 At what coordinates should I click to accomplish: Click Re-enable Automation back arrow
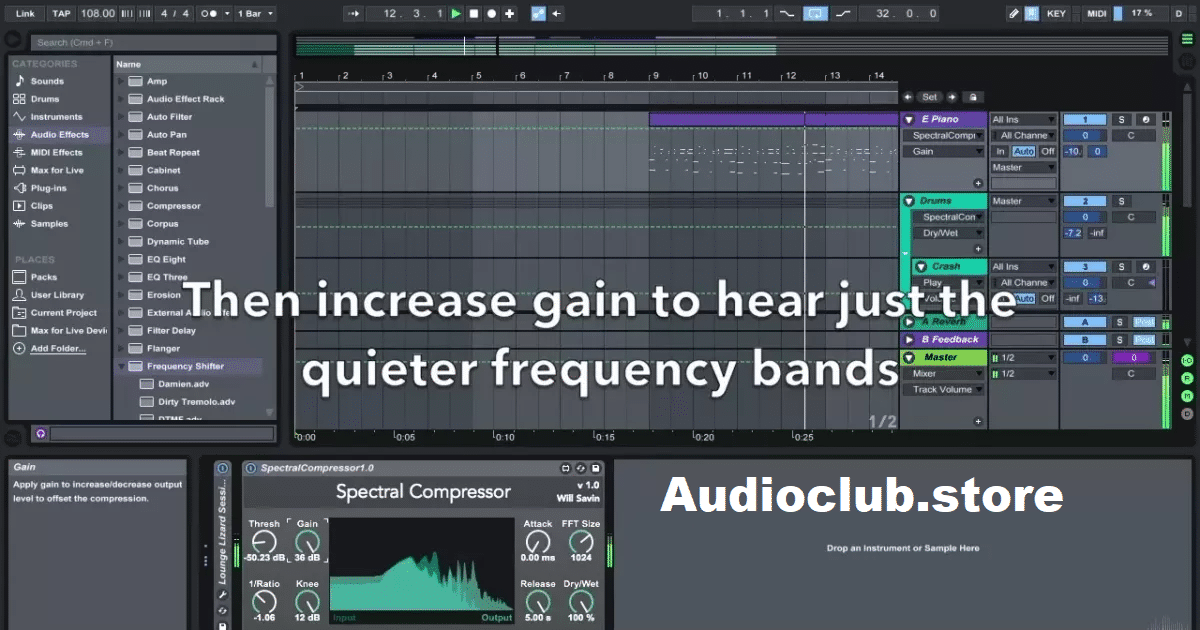556,13
